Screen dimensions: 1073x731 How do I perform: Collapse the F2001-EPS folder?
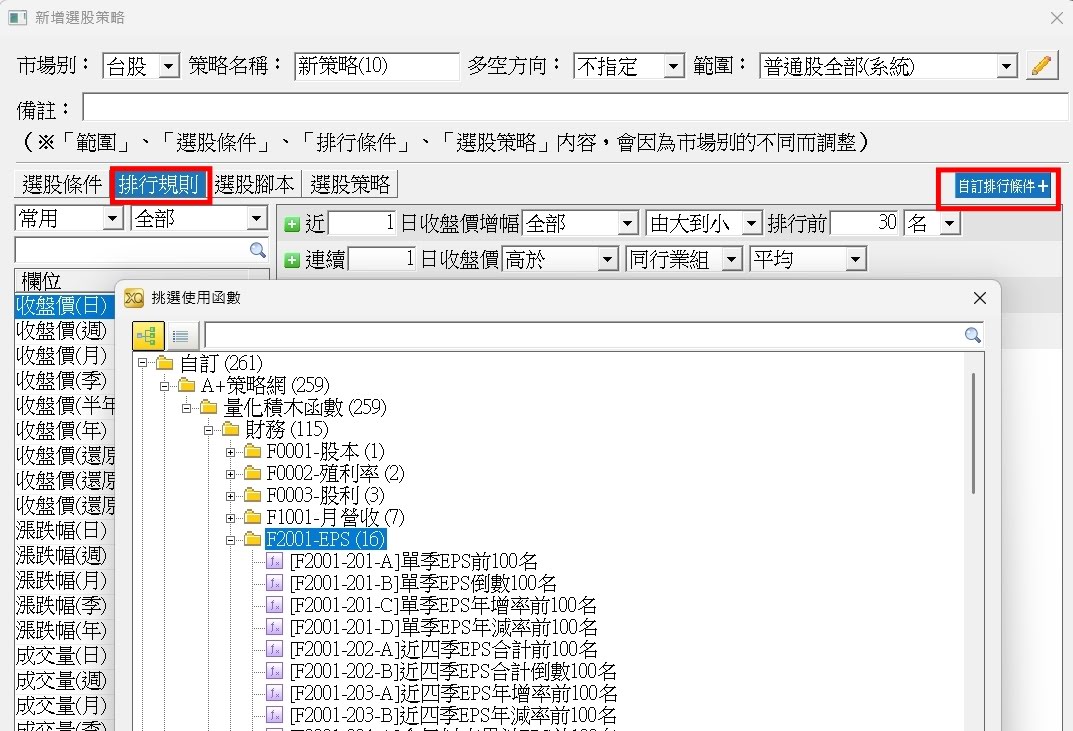click(230, 540)
